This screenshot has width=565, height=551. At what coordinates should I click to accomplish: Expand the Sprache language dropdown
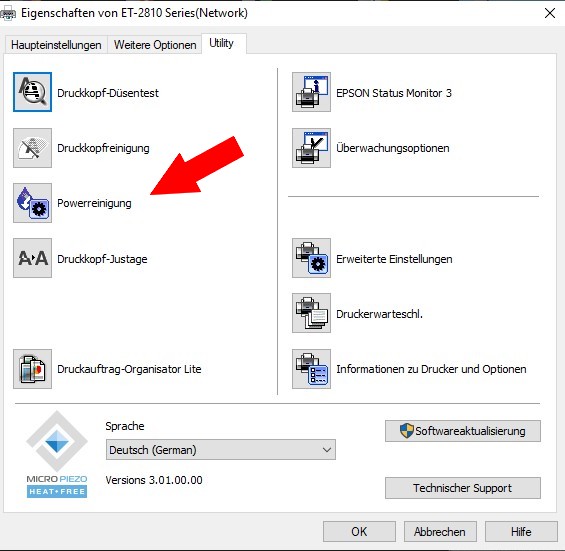coord(221,450)
